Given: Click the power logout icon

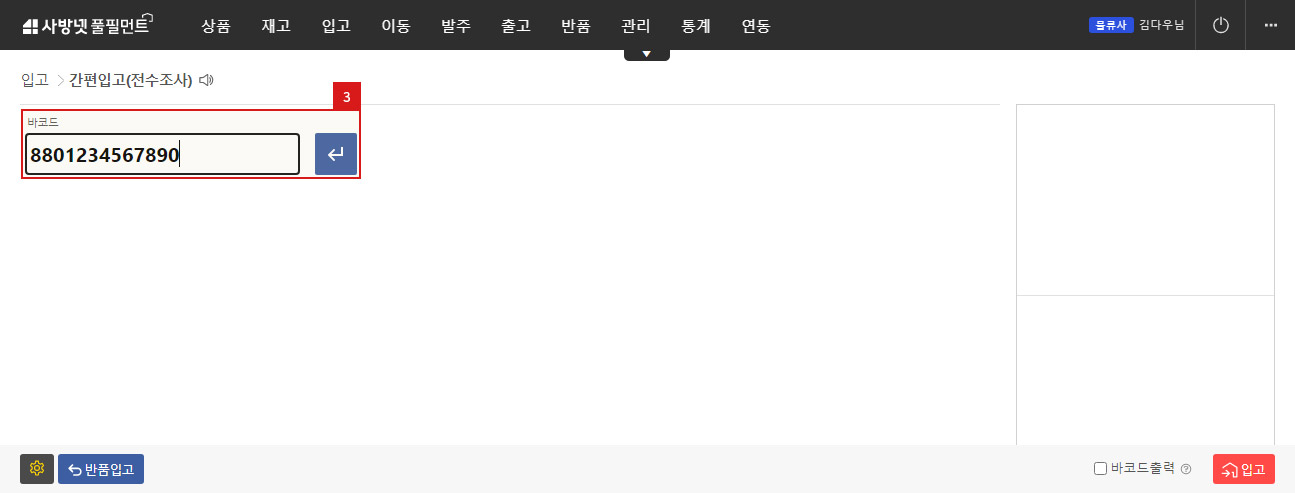Looking at the screenshot, I should click(x=1220, y=25).
